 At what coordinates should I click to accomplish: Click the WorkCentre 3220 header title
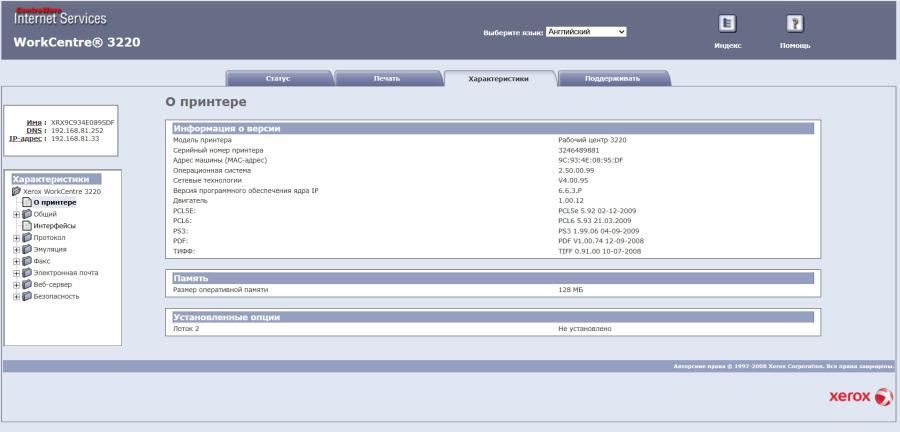pos(77,42)
